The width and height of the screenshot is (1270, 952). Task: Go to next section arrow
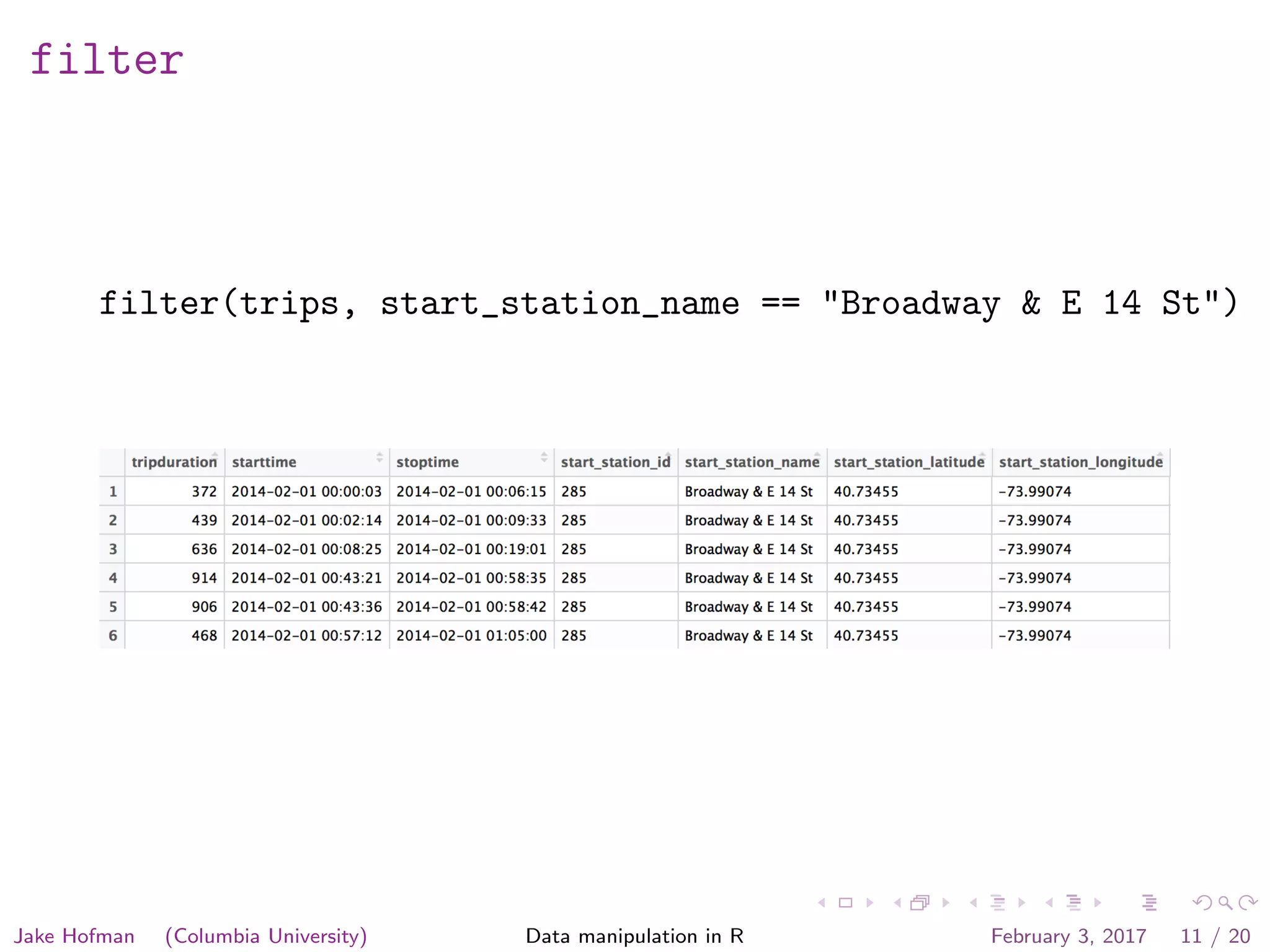[1098, 903]
